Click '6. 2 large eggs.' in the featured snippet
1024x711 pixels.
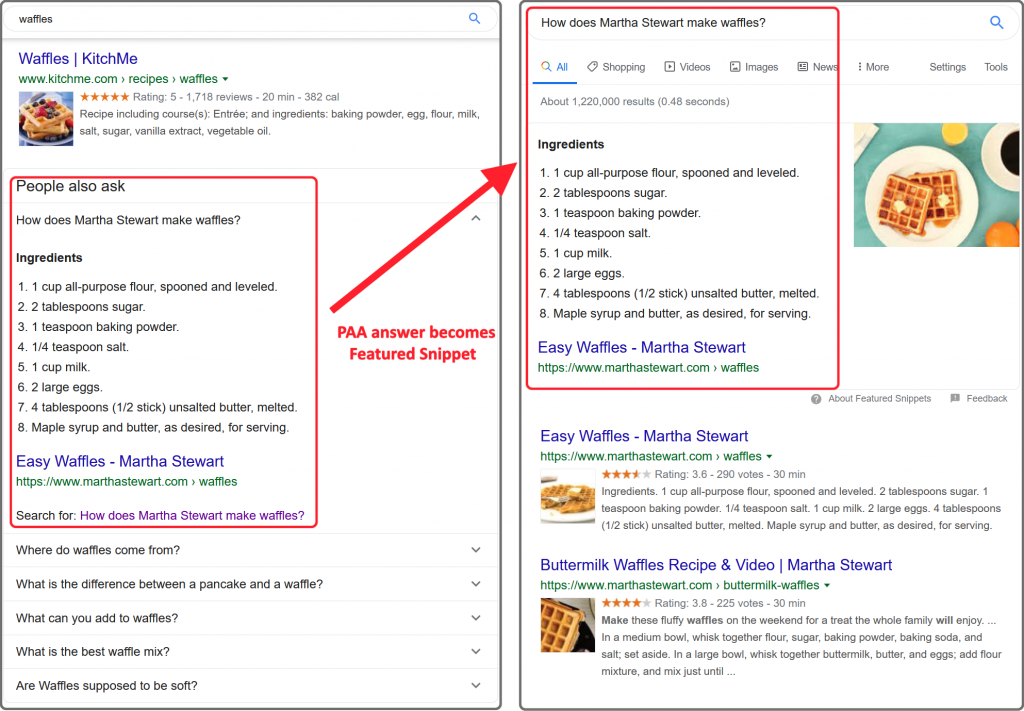pyautogui.click(x=581, y=273)
